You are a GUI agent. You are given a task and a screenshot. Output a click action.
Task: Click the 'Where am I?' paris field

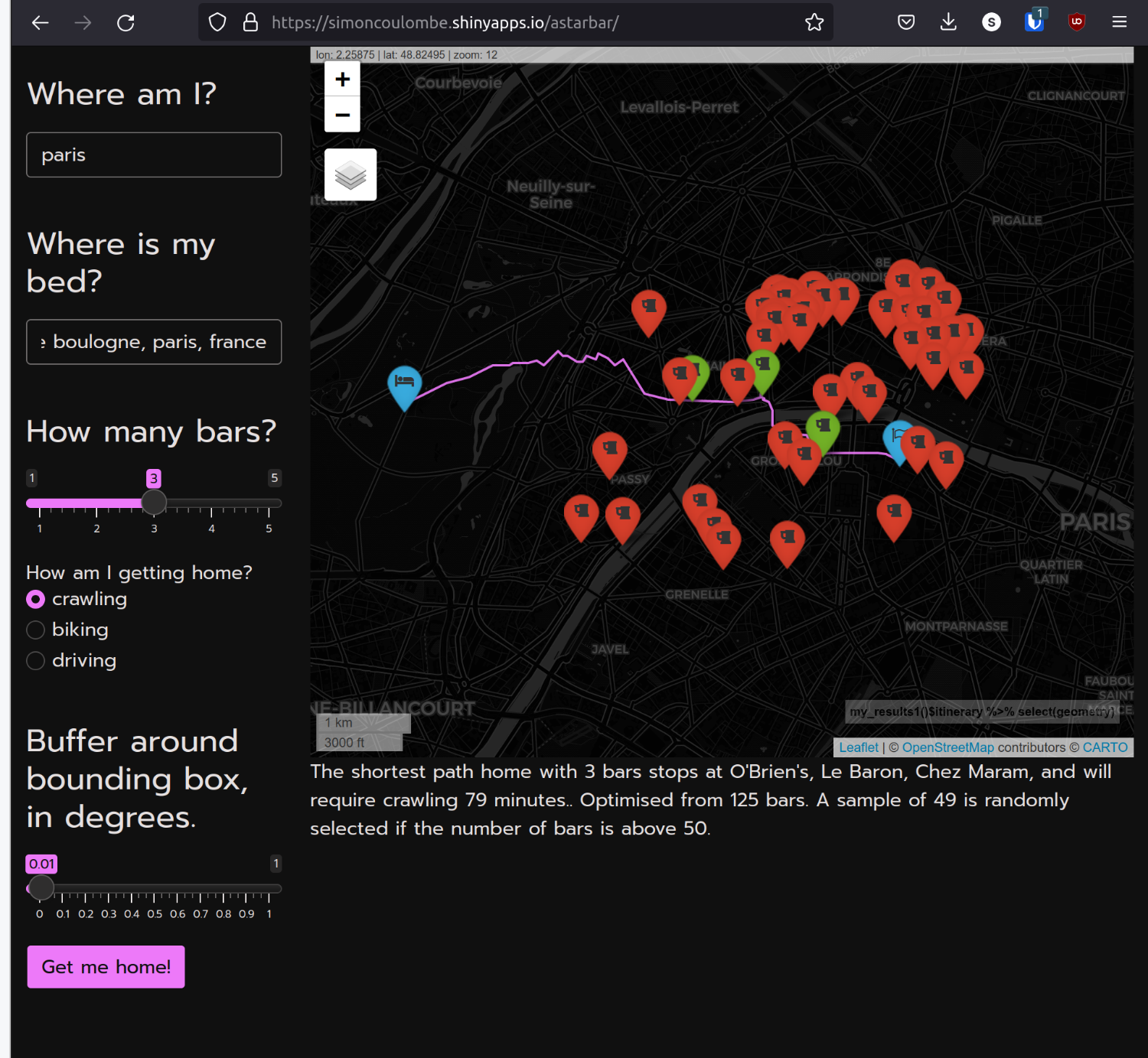[154, 155]
